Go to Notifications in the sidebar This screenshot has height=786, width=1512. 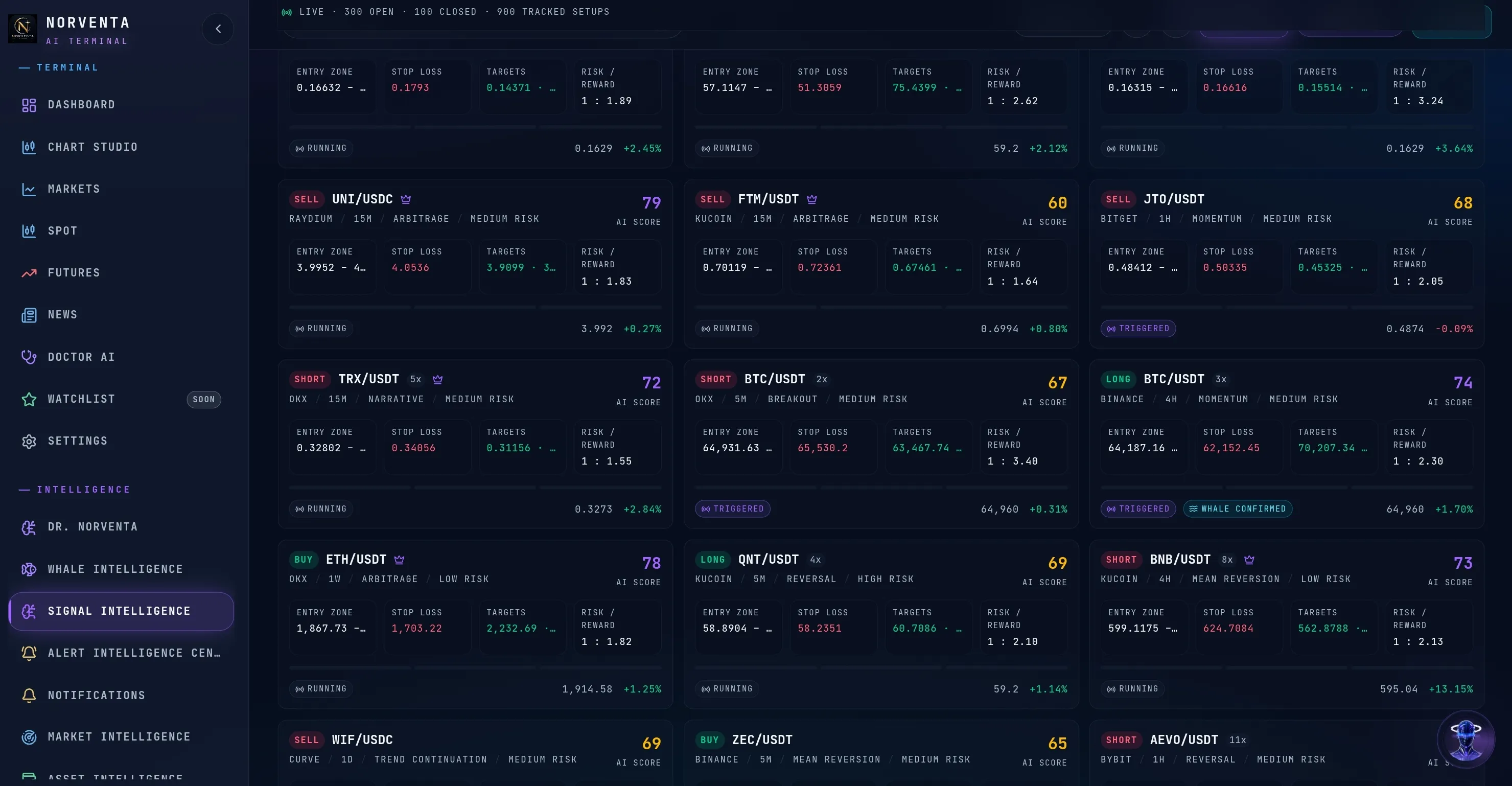(121, 696)
